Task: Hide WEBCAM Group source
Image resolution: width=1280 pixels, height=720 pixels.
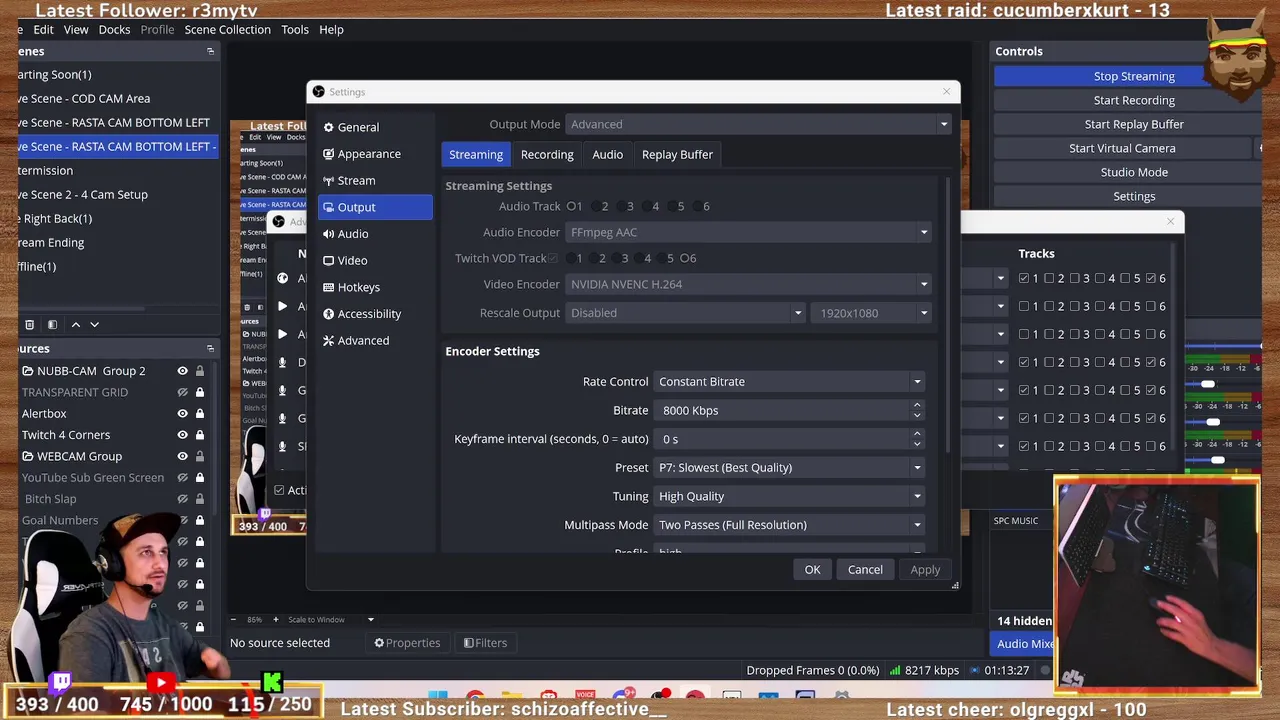Action: point(182,456)
